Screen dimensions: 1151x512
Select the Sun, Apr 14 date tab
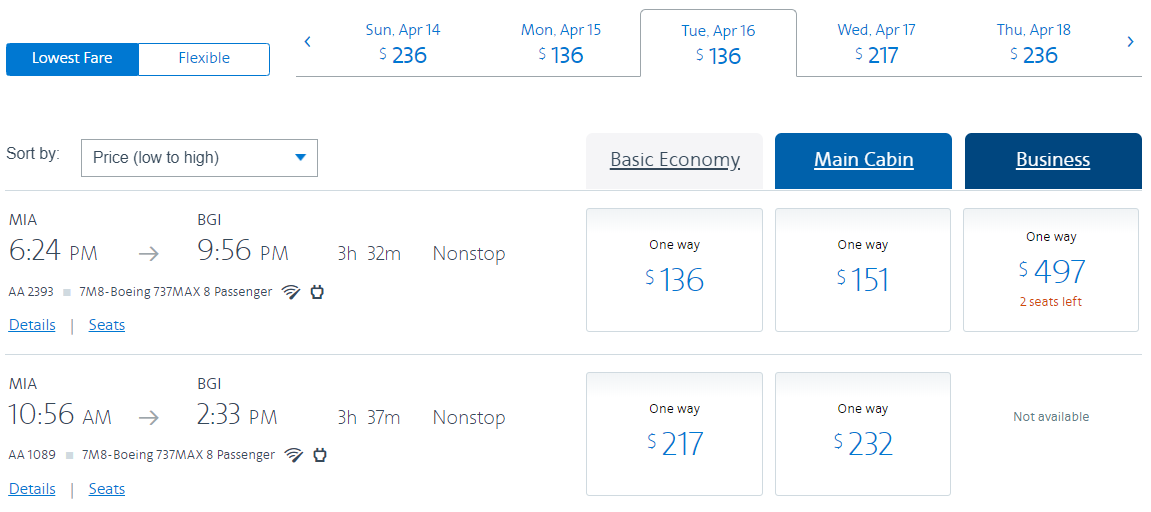tap(403, 43)
